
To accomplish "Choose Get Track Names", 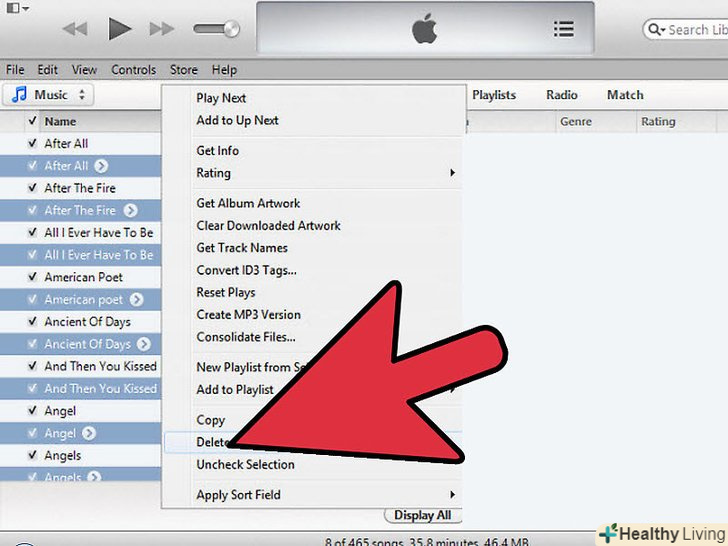I will click(242, 248).
